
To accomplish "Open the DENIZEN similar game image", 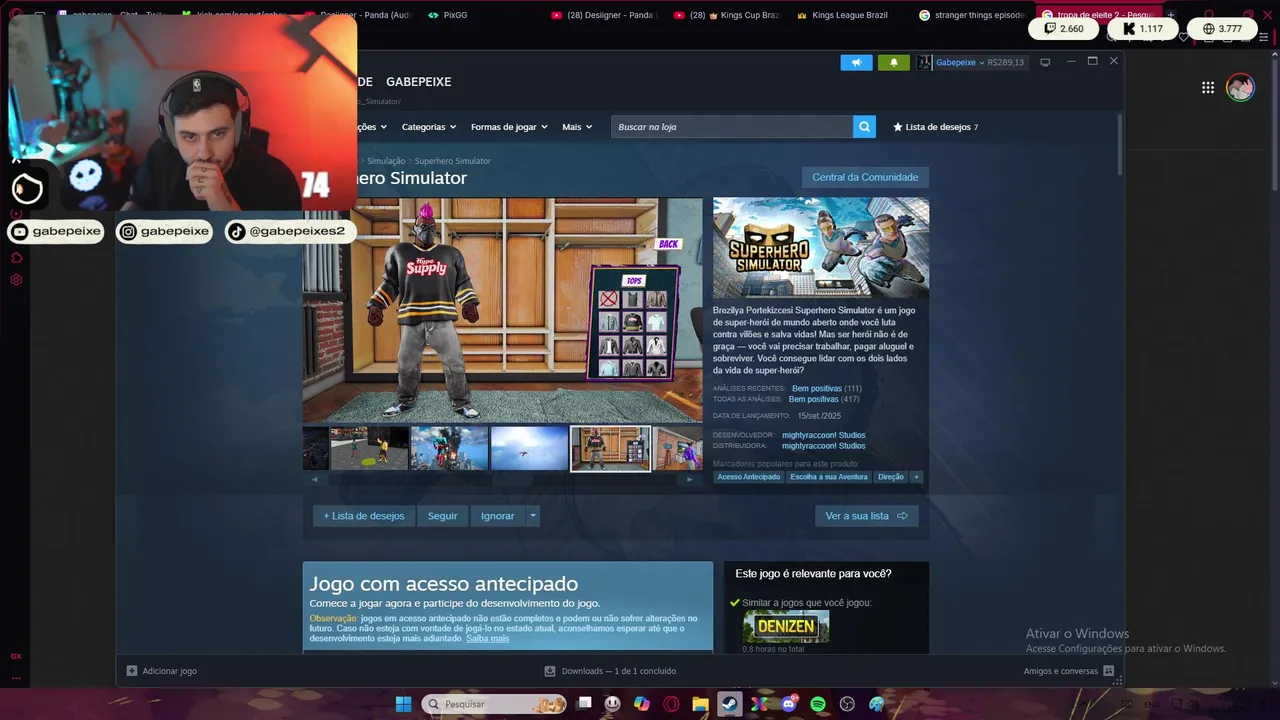I will coord(786,626).
